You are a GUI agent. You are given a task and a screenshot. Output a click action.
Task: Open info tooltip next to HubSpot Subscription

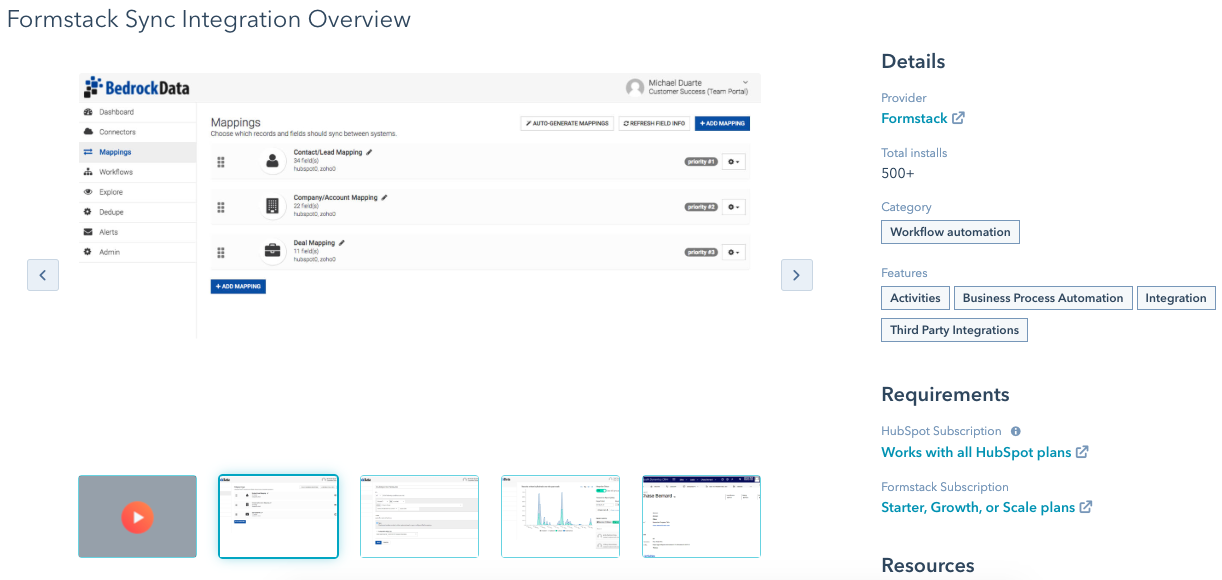[1016, 431]
